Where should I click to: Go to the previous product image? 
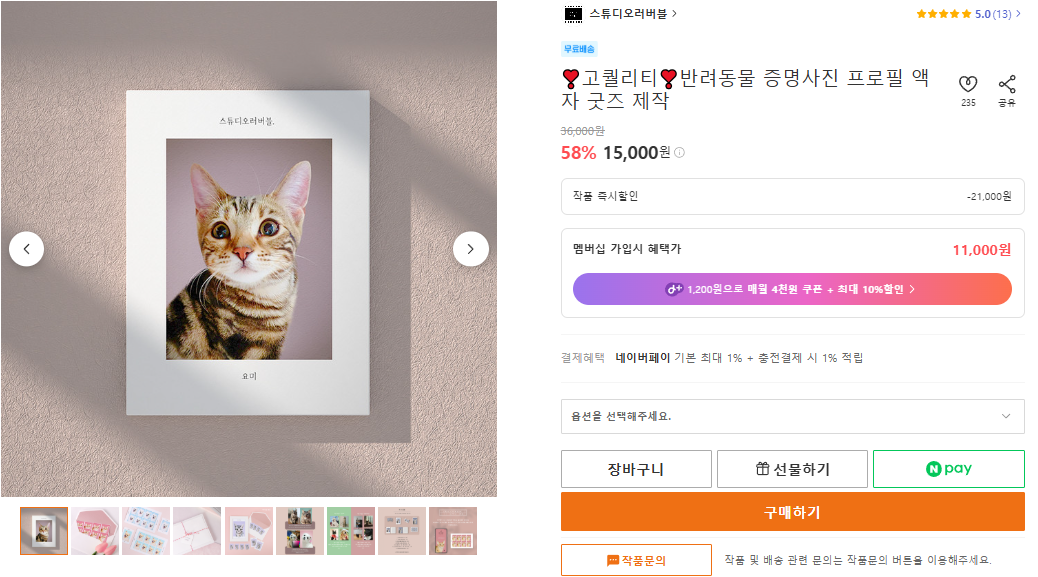click(27, 249)
